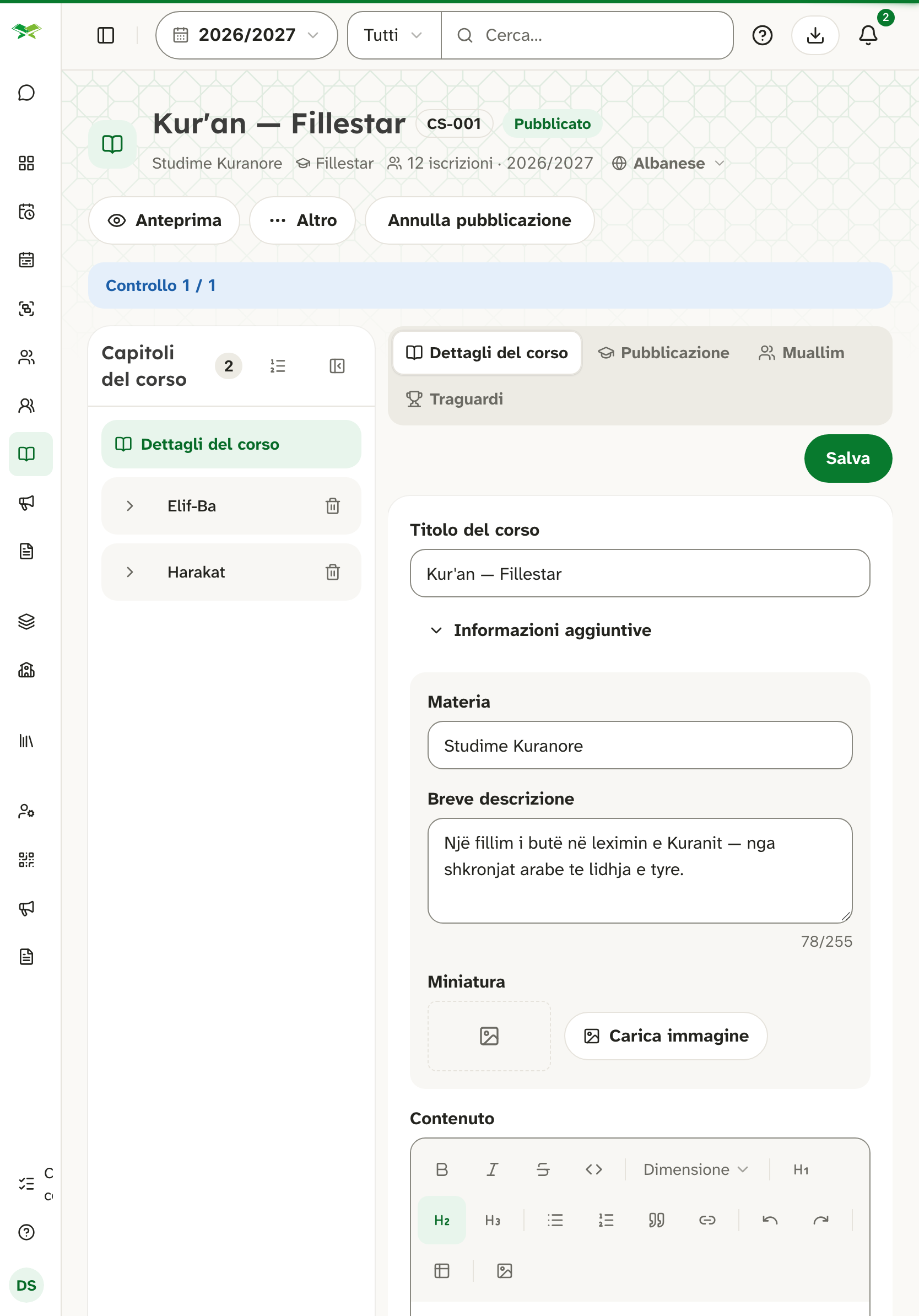Select the Dettagli del corso tab
This screenshot has height=1316, width=919.
487,353
